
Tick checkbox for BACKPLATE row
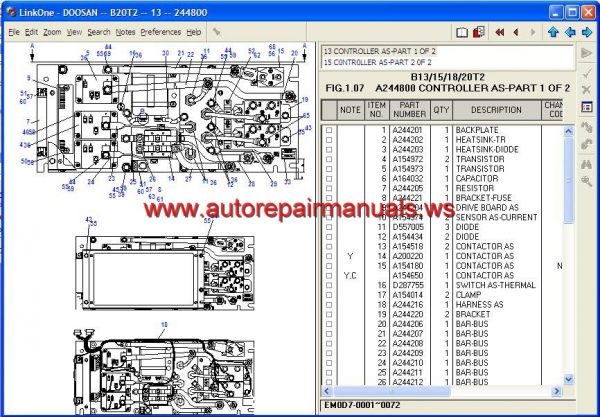[329, 130]
